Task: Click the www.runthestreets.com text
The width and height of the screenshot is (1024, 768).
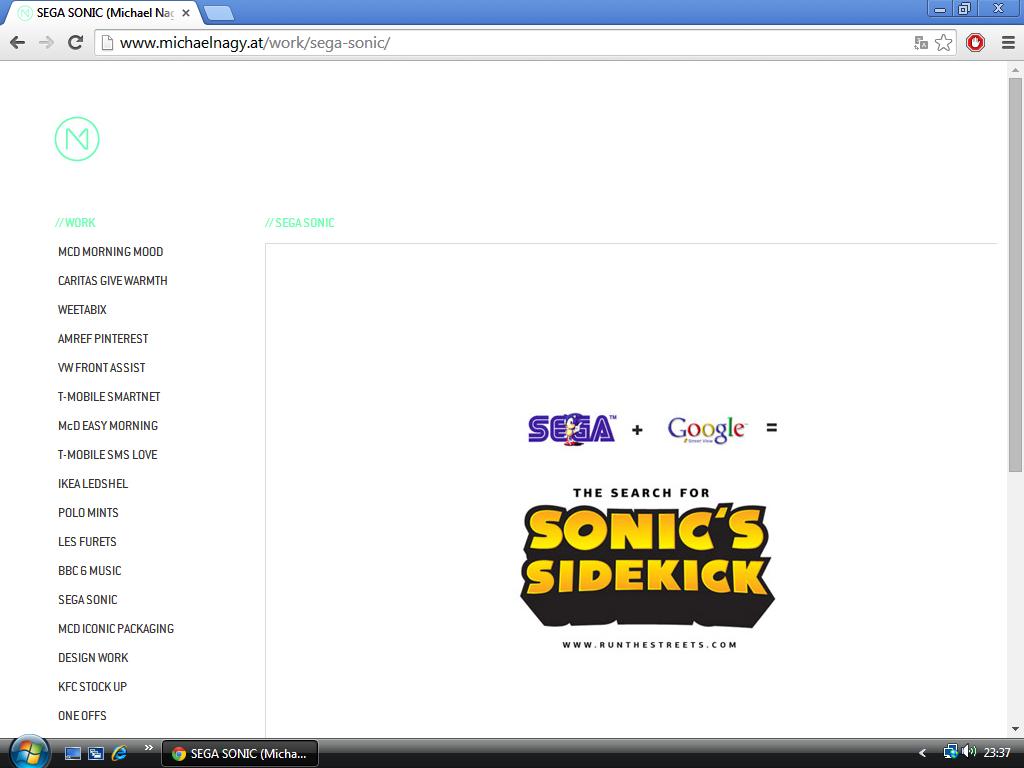Action: [x=650, y=645]
